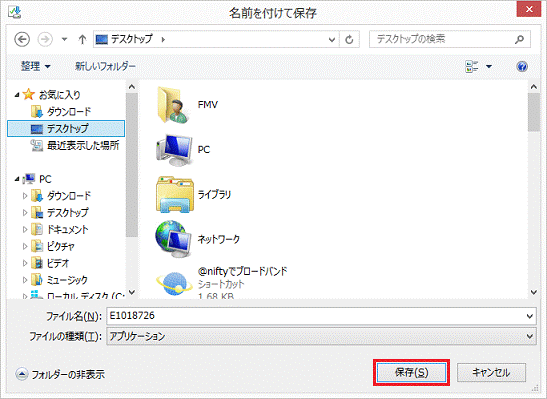Open the help icon

522,66
